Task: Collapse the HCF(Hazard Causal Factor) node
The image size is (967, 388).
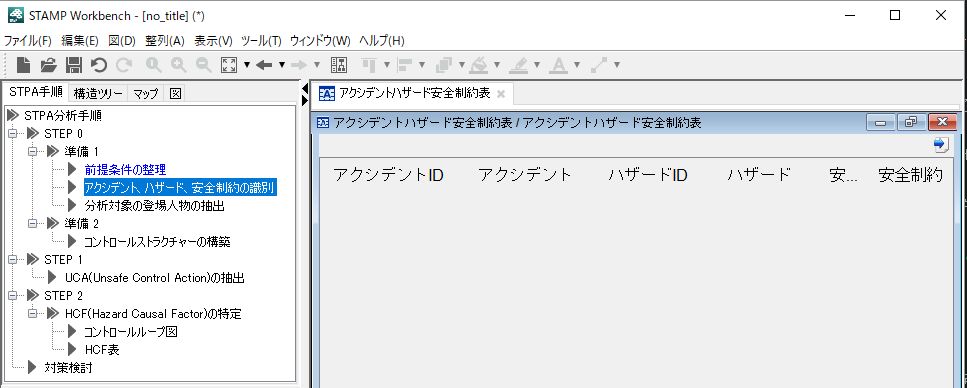Action: 33,314
